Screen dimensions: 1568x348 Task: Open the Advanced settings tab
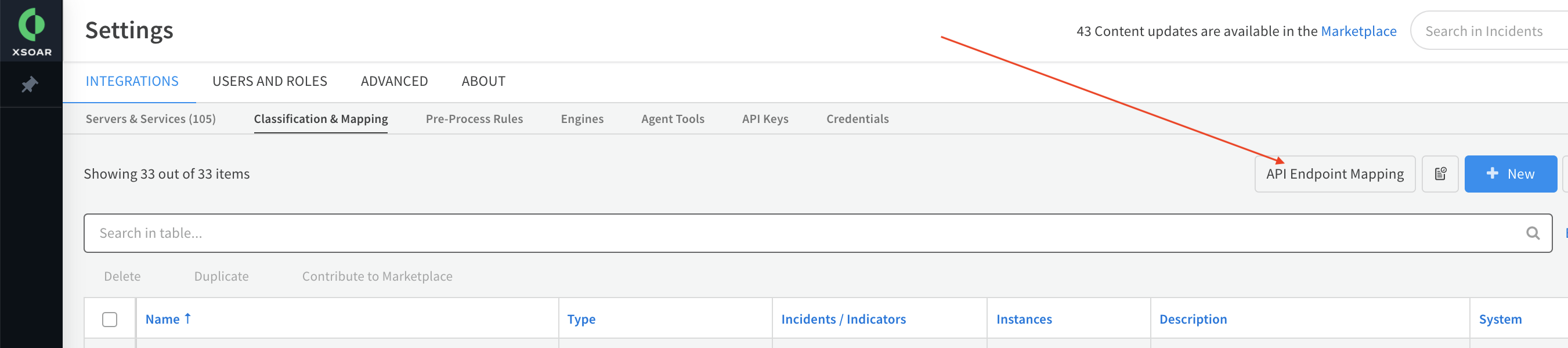(x=394, y=81)
